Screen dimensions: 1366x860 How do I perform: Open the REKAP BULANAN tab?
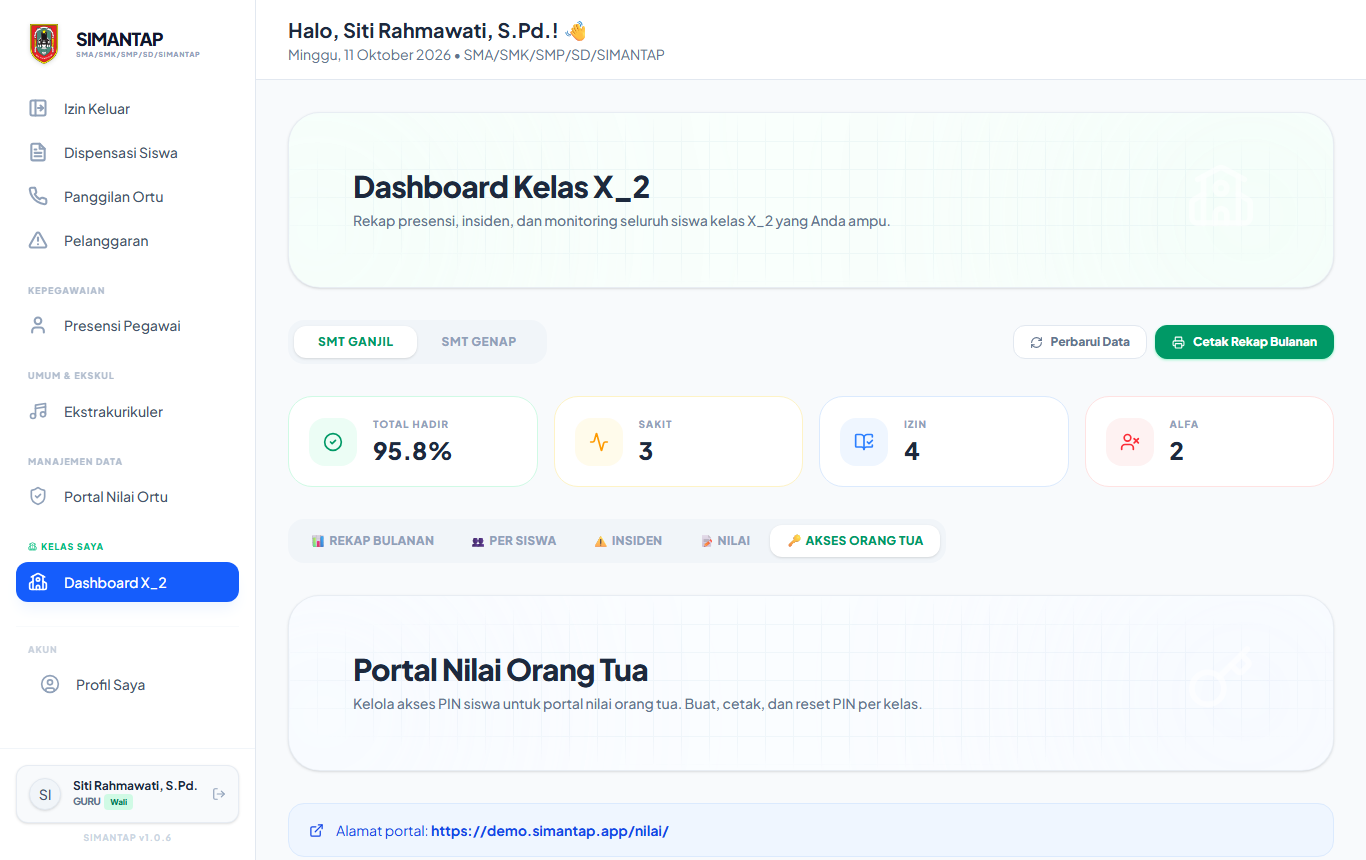tap(373, 541)
